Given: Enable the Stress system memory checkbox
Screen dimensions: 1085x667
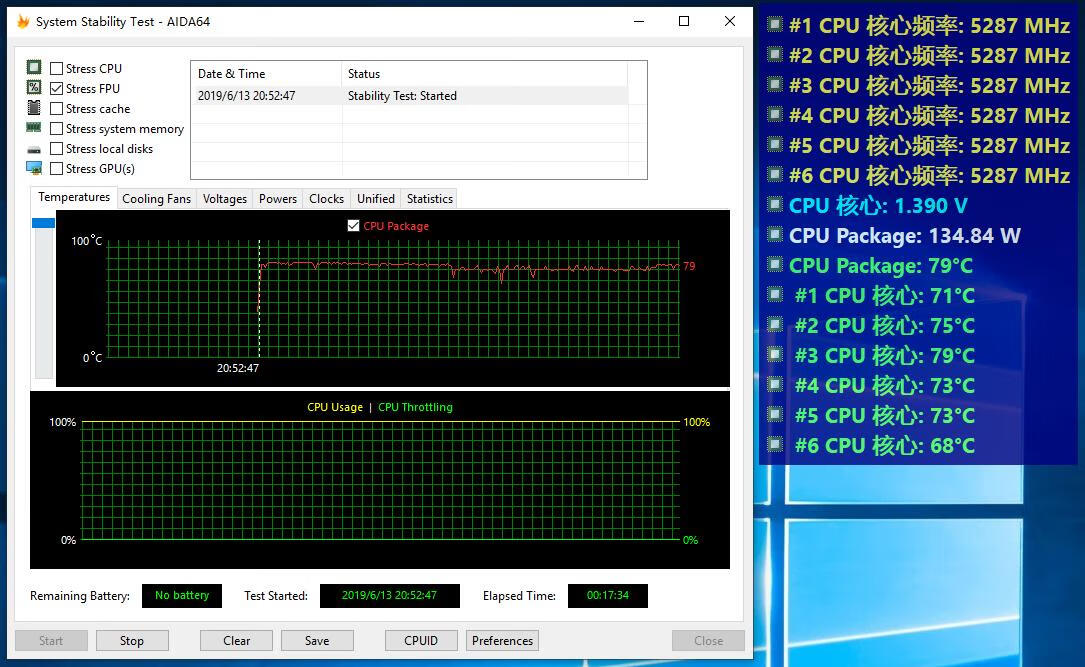Looking at the screenshot, I should [x=57, y=128].
